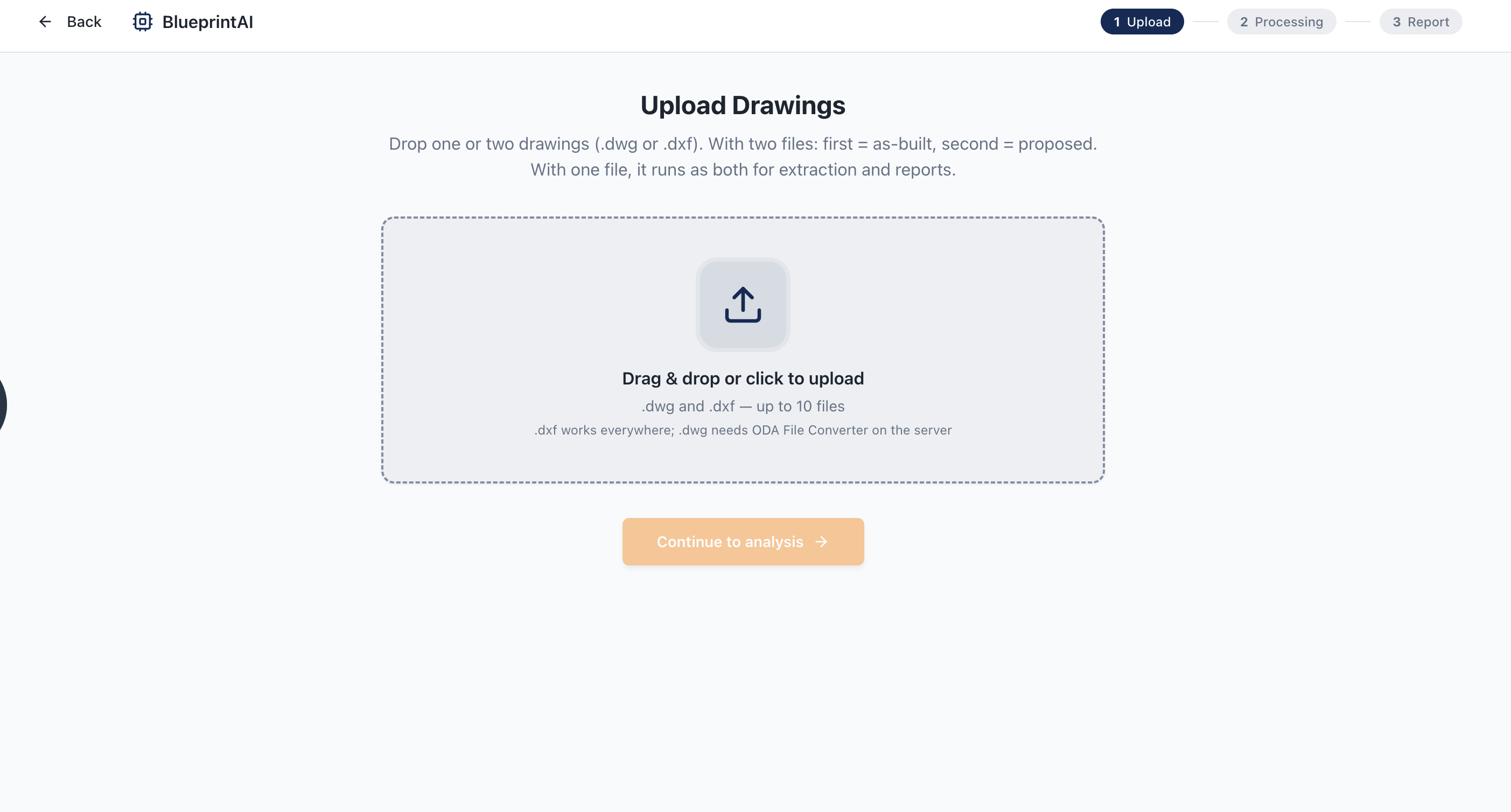Click the BlueprintAI chip logo icon
The image size is (1511, 812).
coord(143,22)
